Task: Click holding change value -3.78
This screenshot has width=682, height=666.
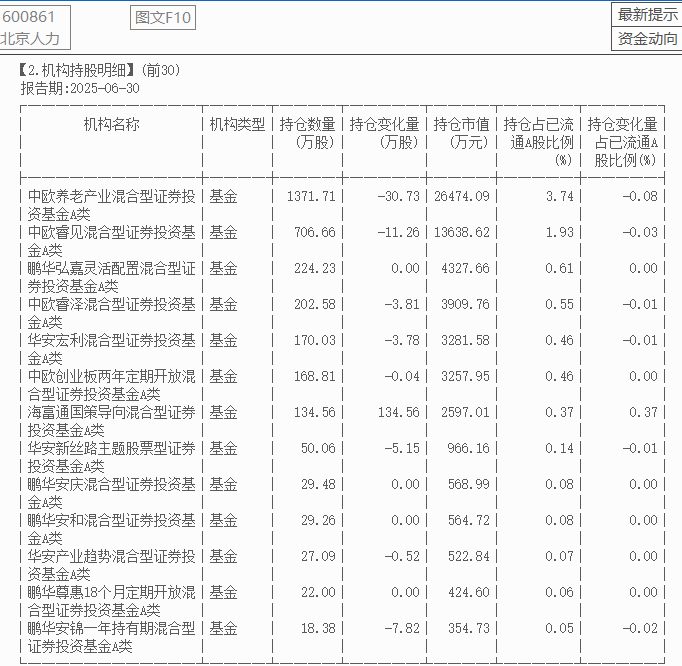Action: click(x=402, y=341)
